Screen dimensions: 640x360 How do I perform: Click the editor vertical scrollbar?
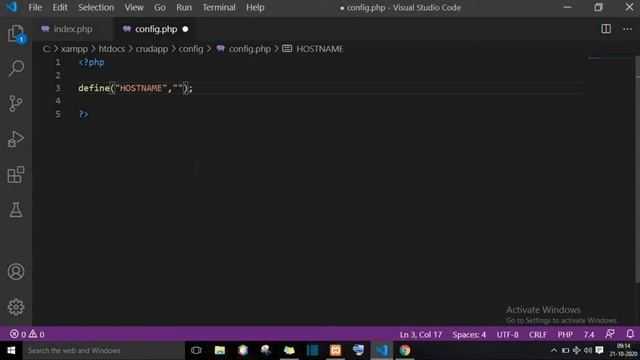pyautogui.click(x=637, y=168)
